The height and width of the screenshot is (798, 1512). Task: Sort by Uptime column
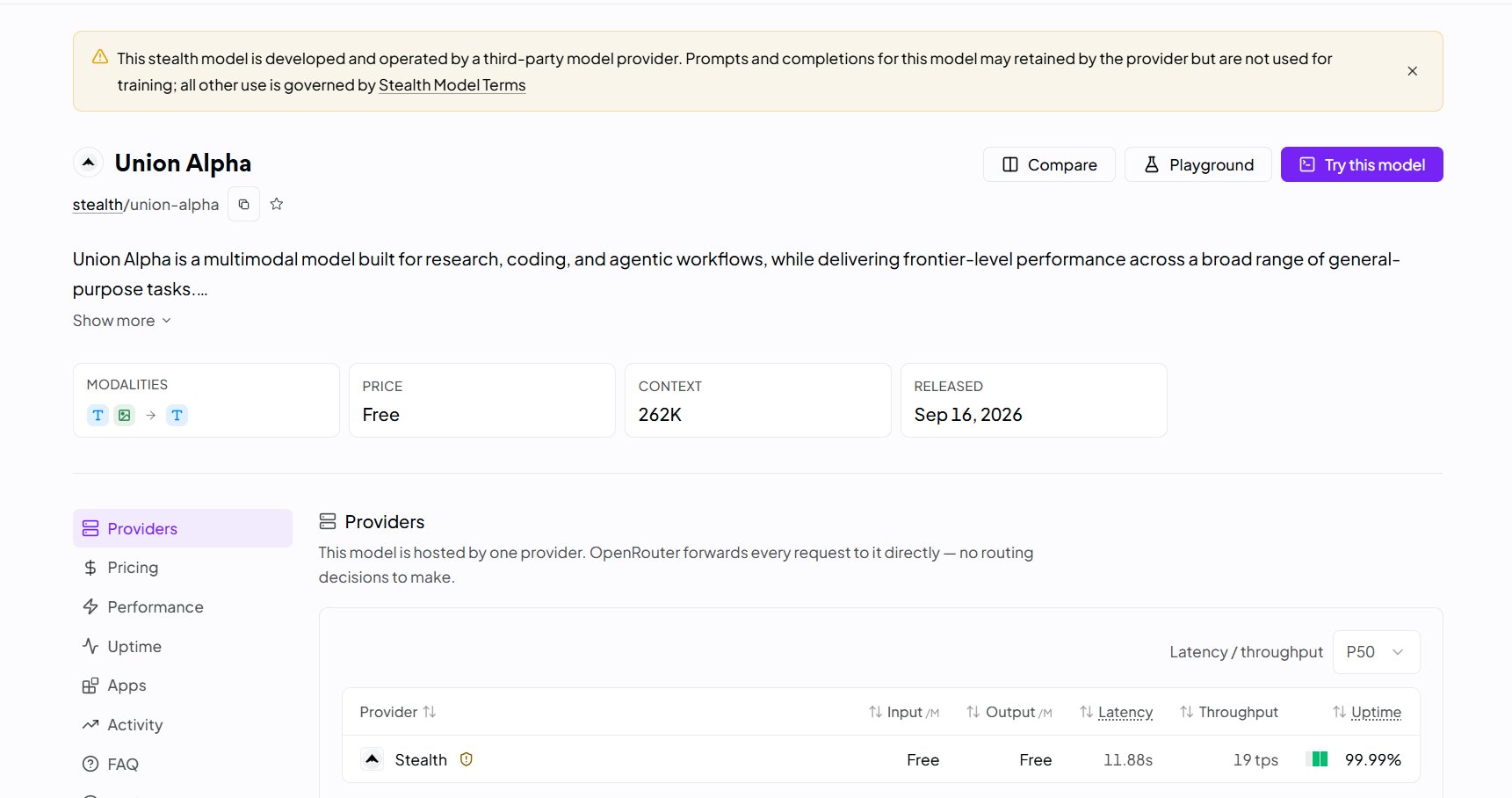point(1367,712)
